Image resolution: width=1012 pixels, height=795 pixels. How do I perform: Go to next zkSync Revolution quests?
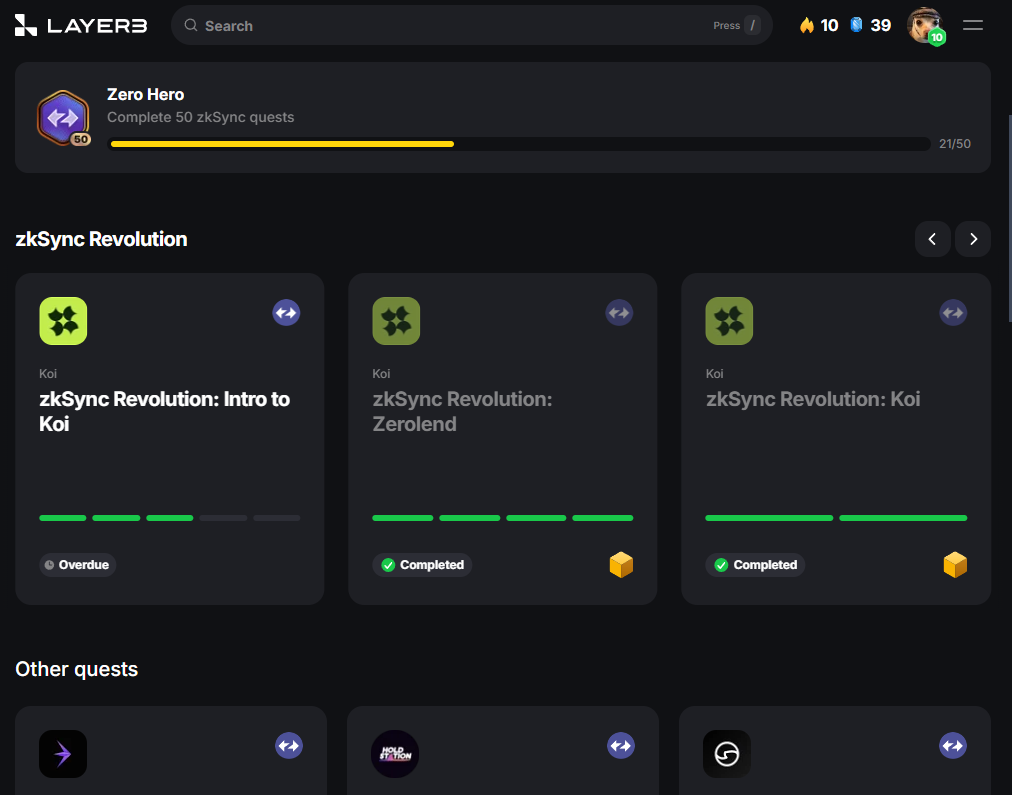[973, 239]
